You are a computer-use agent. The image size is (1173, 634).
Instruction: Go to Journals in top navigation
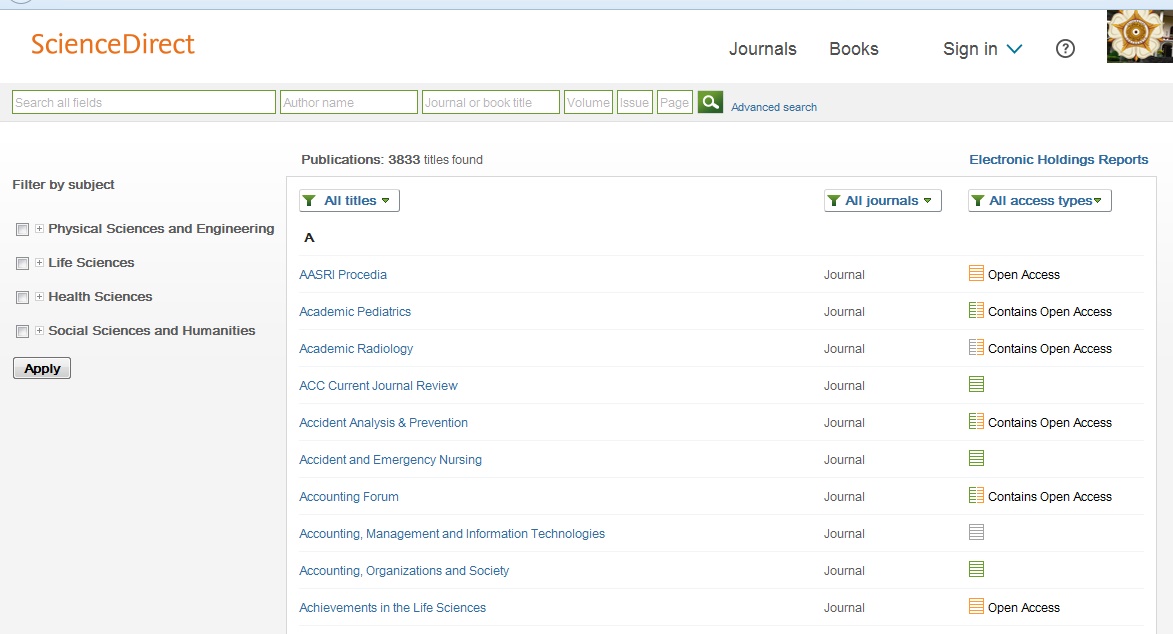pos(762,49)
